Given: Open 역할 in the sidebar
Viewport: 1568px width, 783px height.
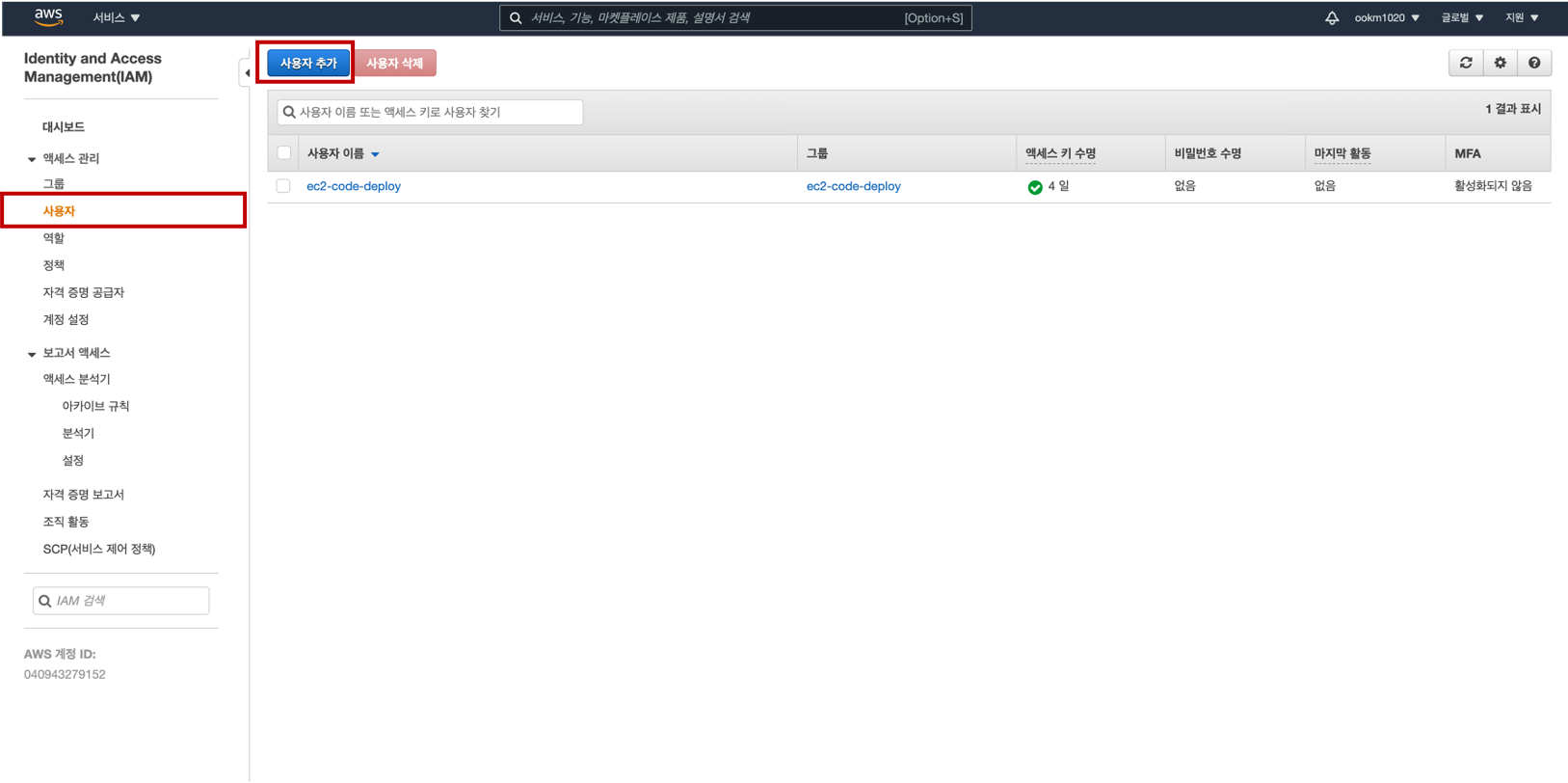Looking at the screenshot, I should (x=54, y=238).
